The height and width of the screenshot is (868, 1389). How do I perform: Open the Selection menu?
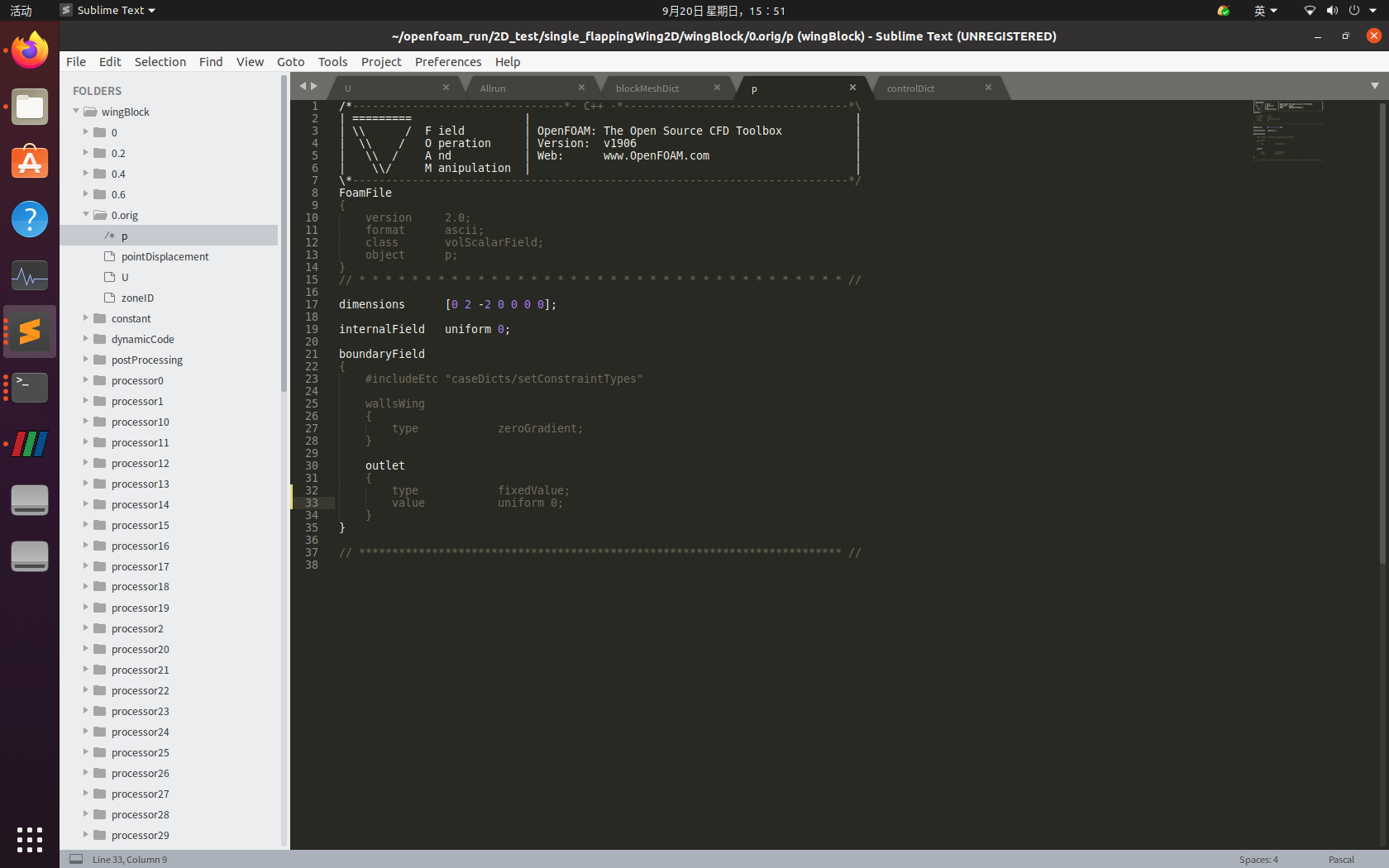pyautogui.click(x=160, y=62)
